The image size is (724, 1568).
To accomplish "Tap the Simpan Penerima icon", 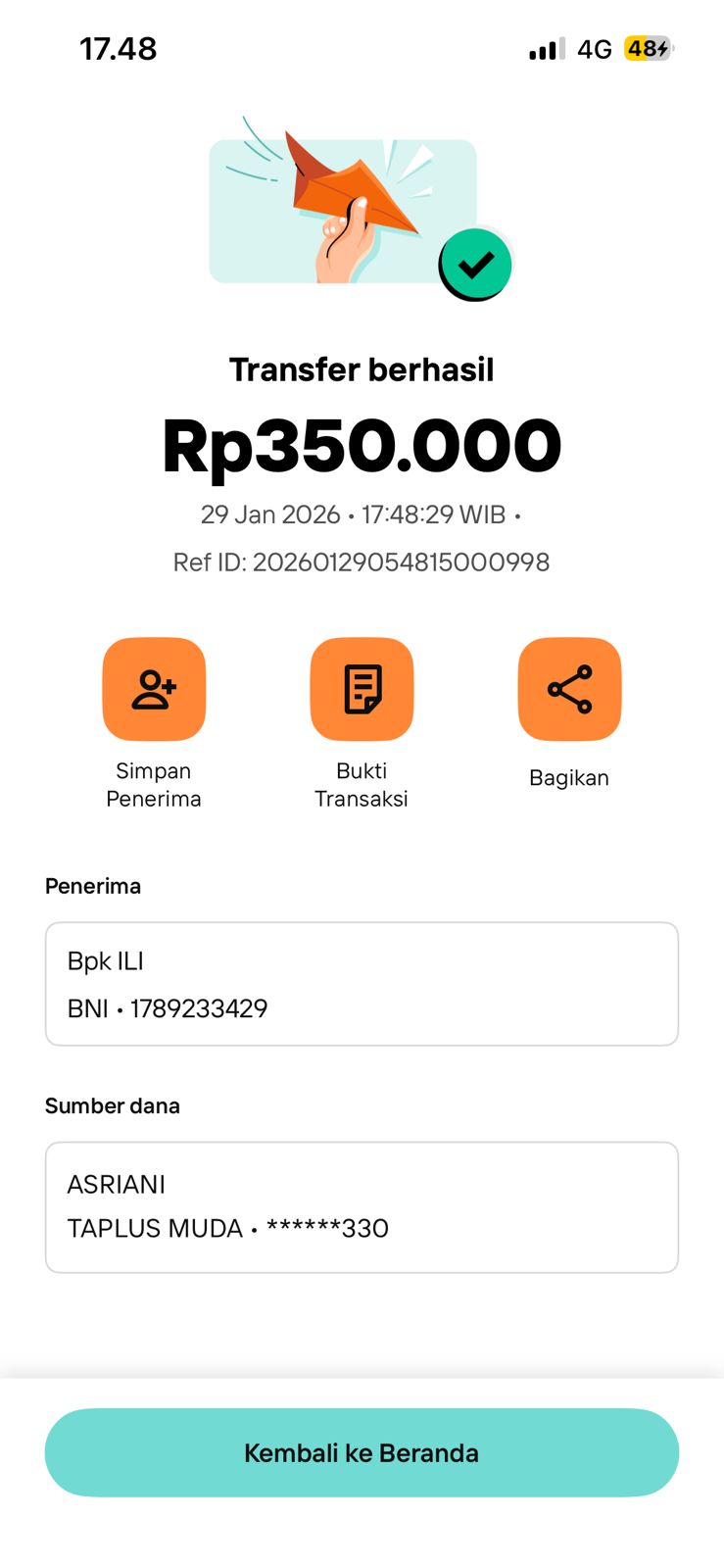I will (x=154, y=689).
